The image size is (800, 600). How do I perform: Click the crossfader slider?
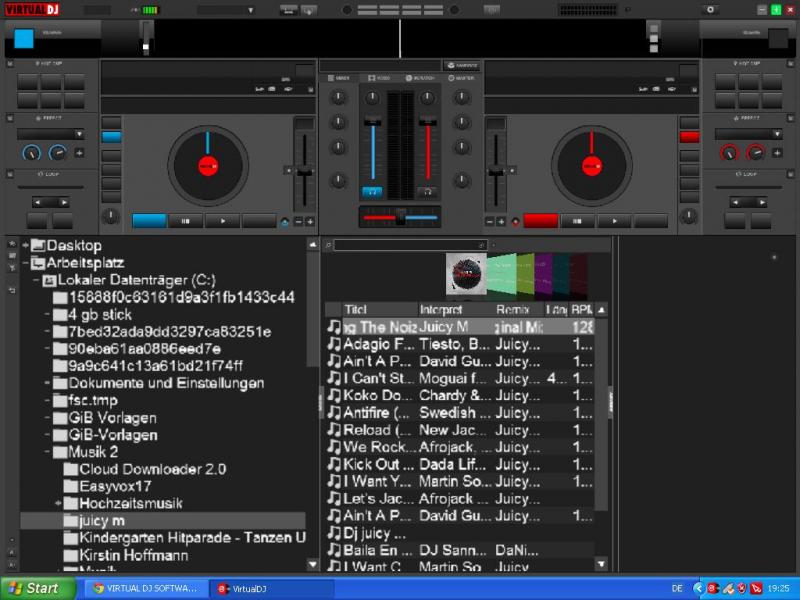tap(400, 217)
